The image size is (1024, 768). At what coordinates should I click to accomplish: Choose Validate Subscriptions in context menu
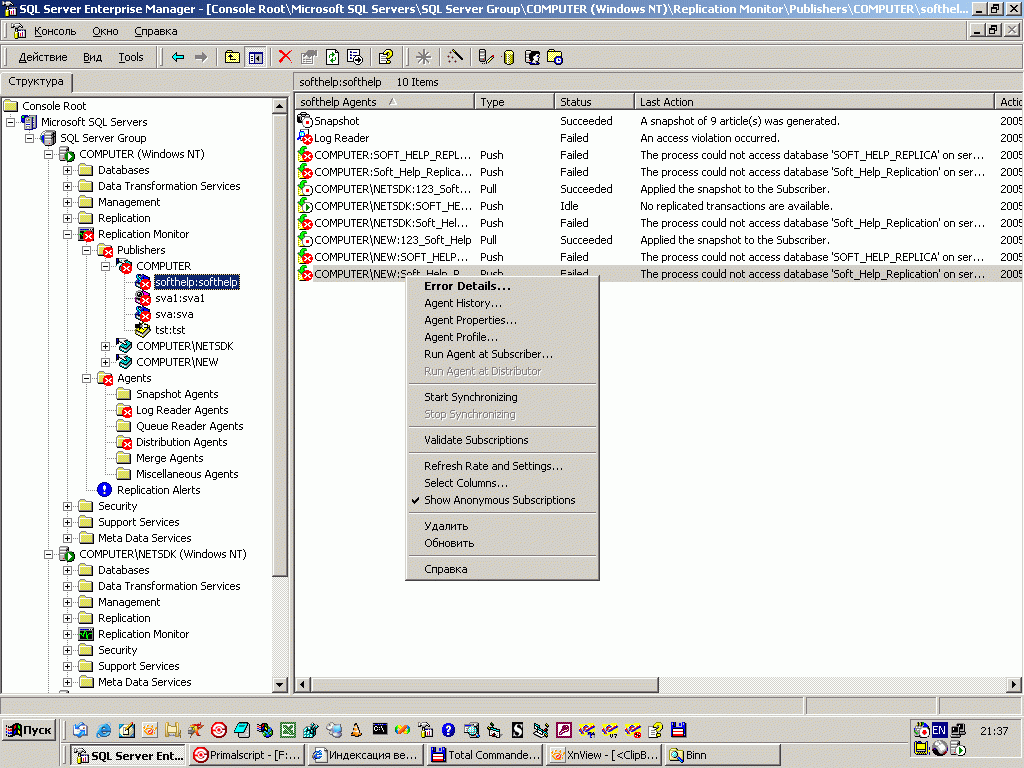(476, 440)
